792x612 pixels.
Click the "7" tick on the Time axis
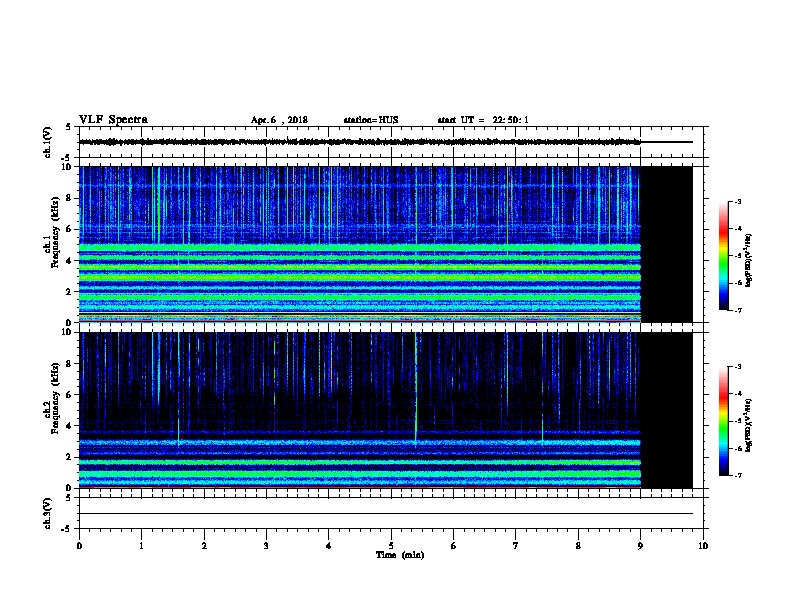[516, 546]
